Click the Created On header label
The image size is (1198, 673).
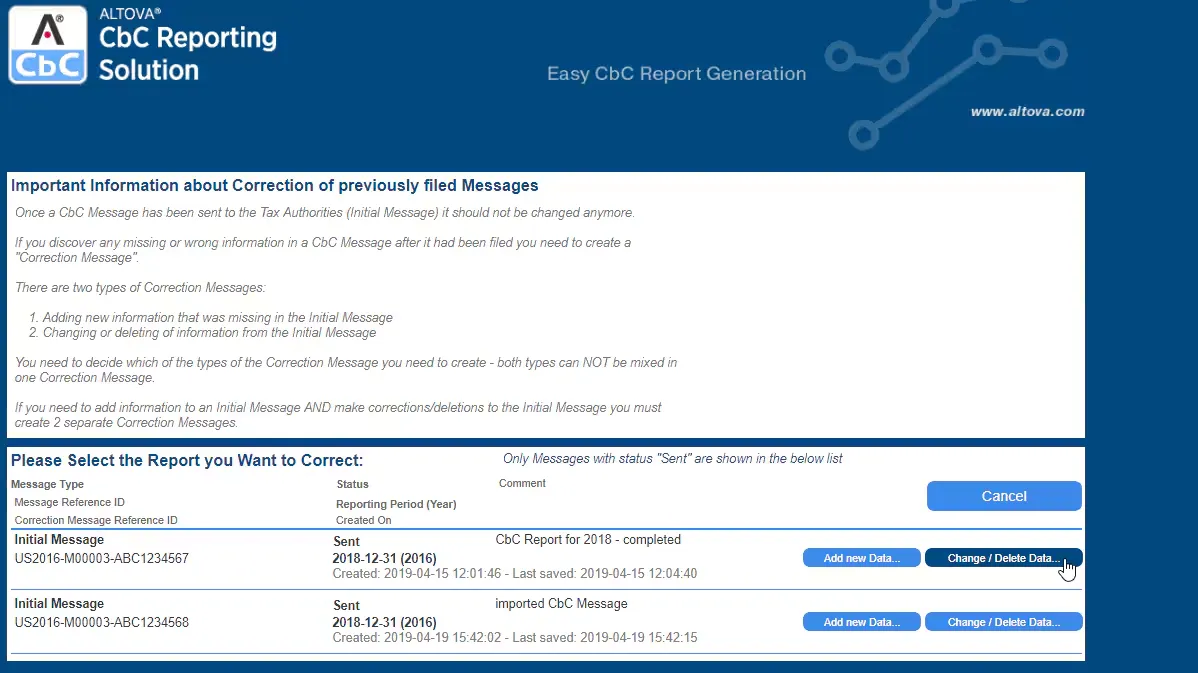coord(364,520)
